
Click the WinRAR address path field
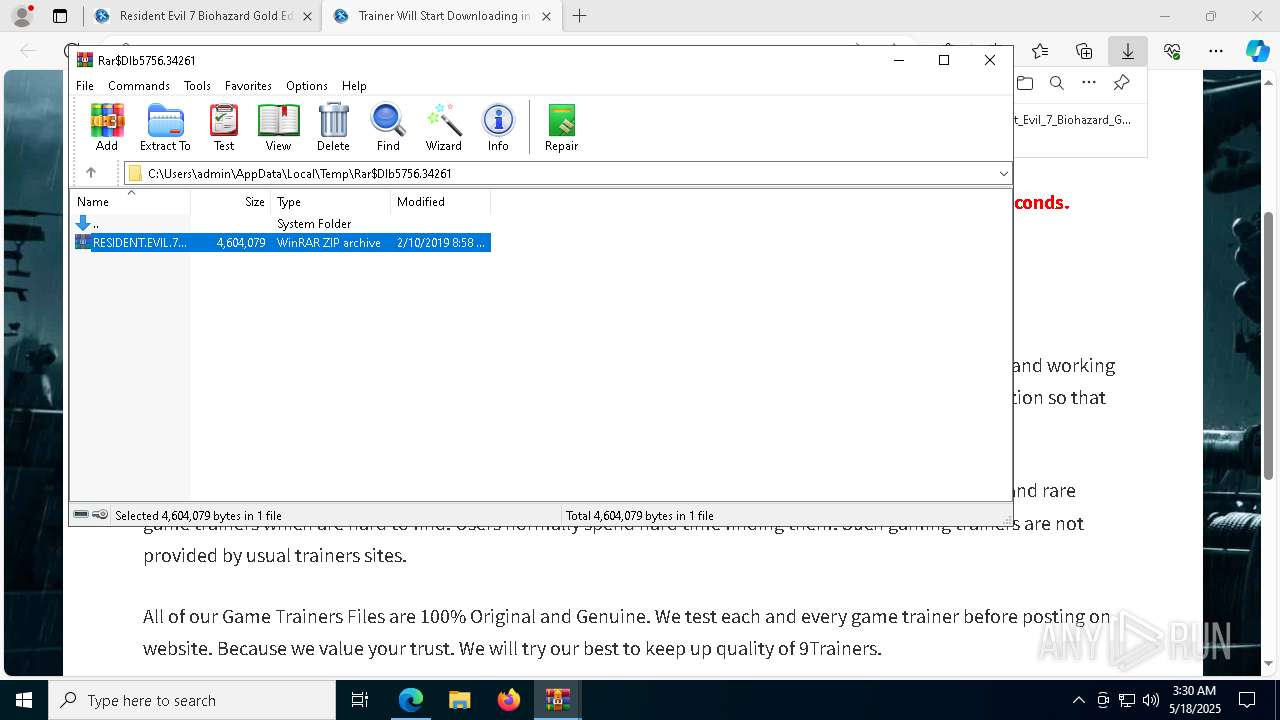(568, 173)
